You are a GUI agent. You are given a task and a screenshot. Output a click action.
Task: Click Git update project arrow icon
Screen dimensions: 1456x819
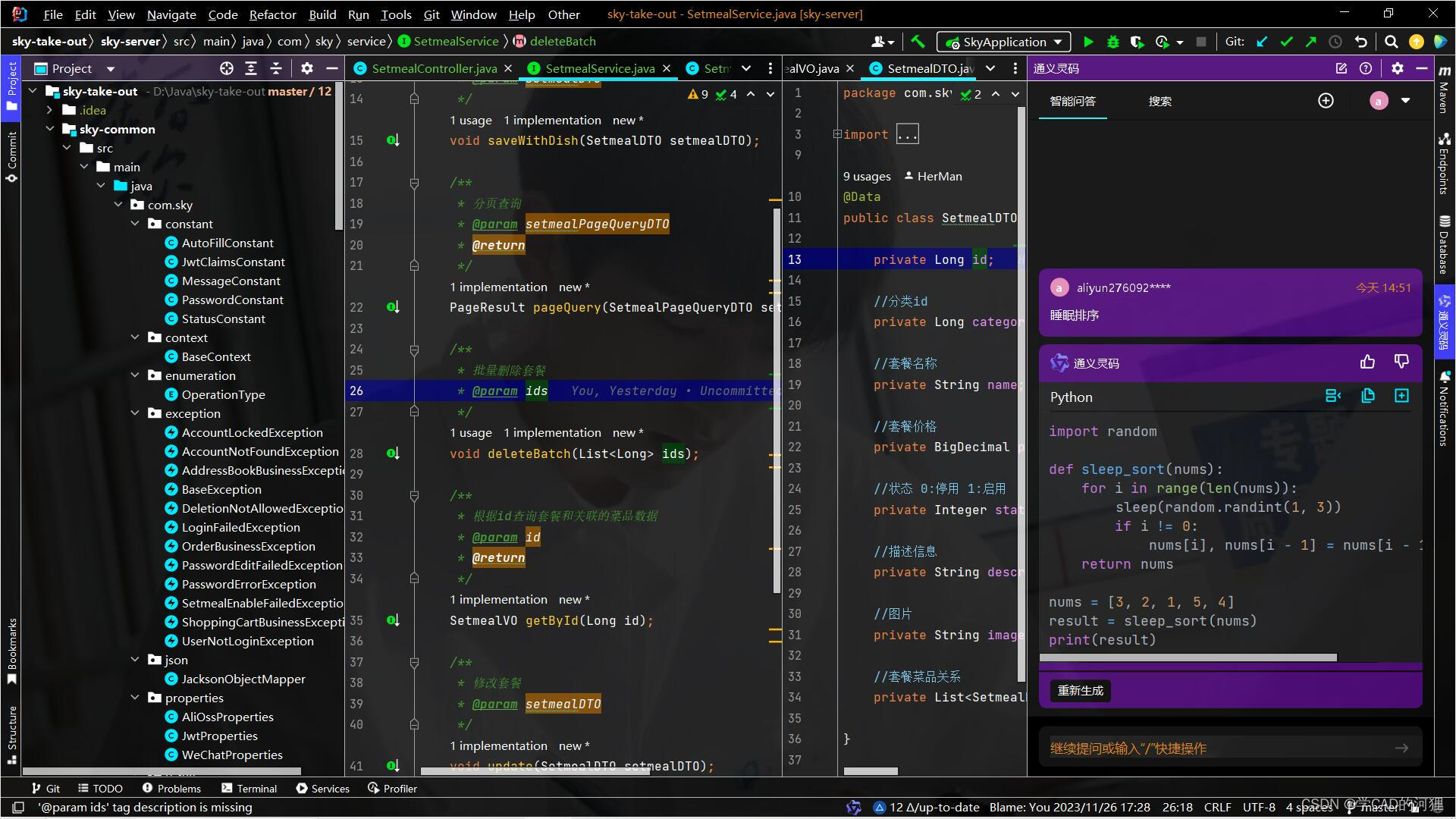pyautogui.click(x=1262, y=42)
